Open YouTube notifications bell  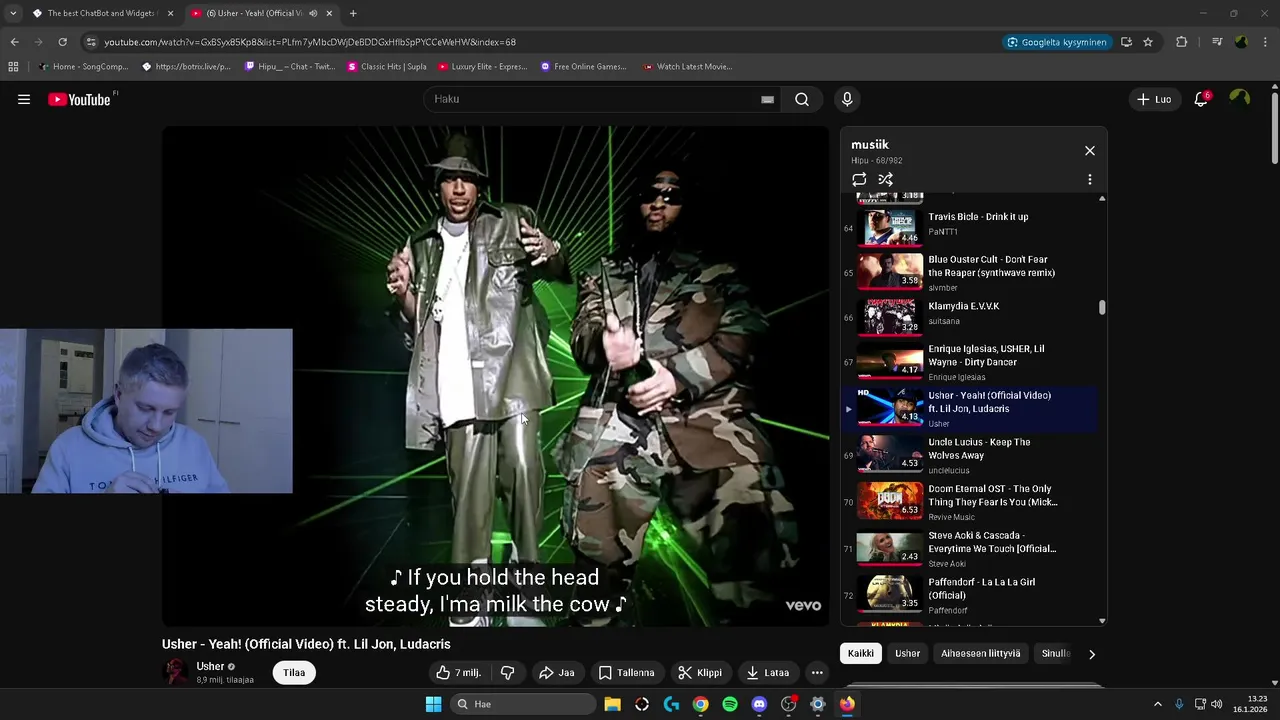[1201, 99]
